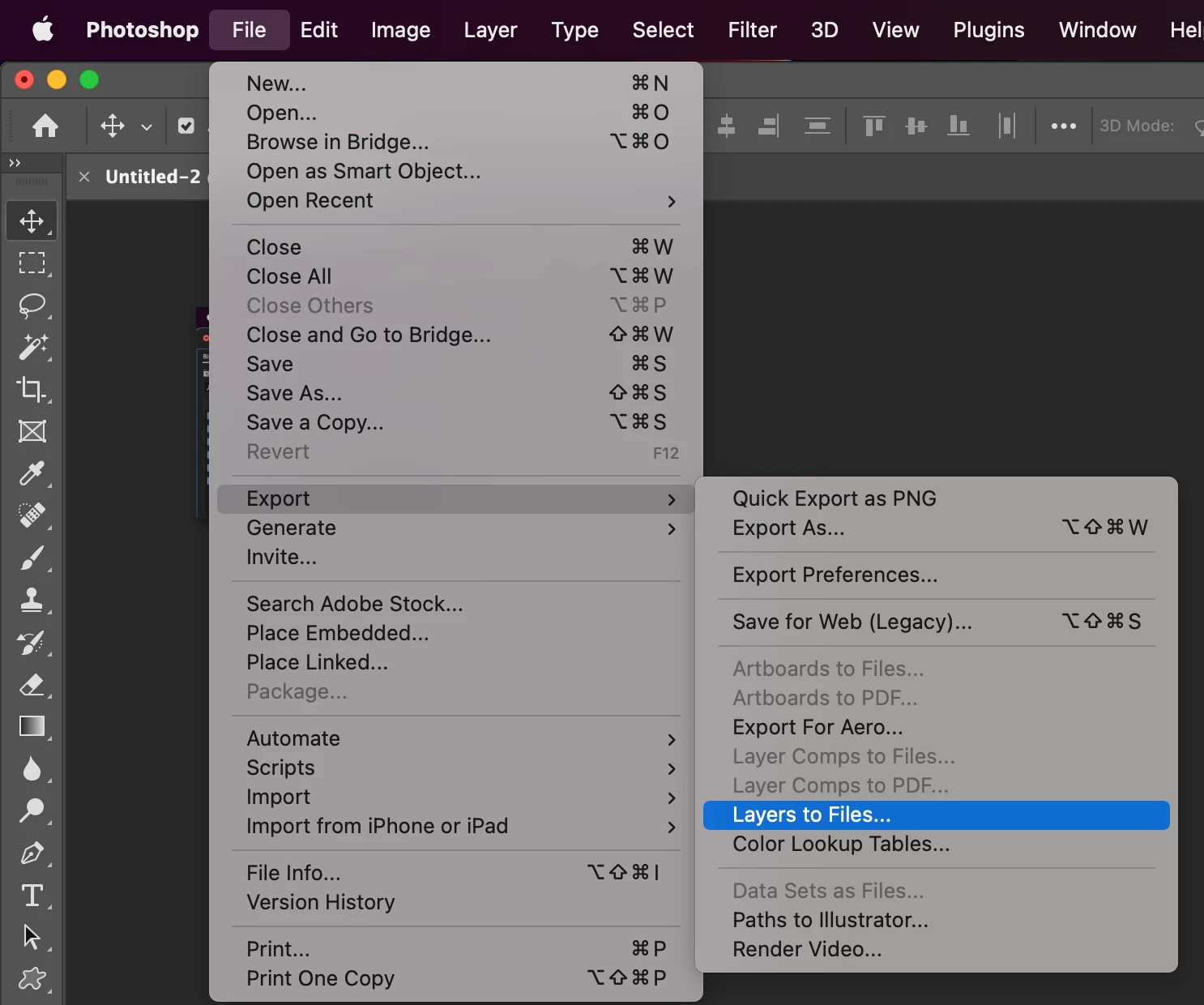Choose Export Preferences…
This screenshot has height=1005, width=1204.
point(937,575)
